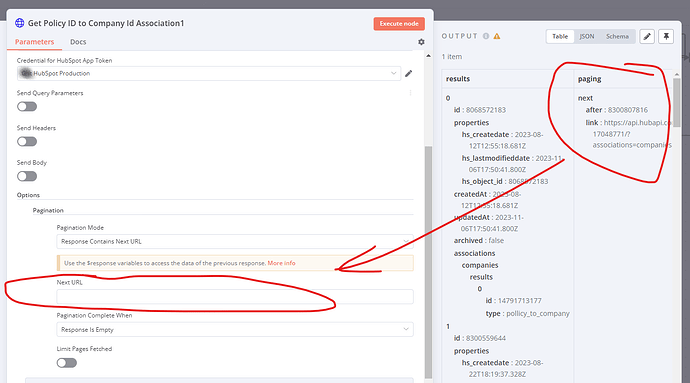This screenshot has height=383, width=690.
Task: Open HubSpot credential selector dropdown
Action: coord(209,74)
